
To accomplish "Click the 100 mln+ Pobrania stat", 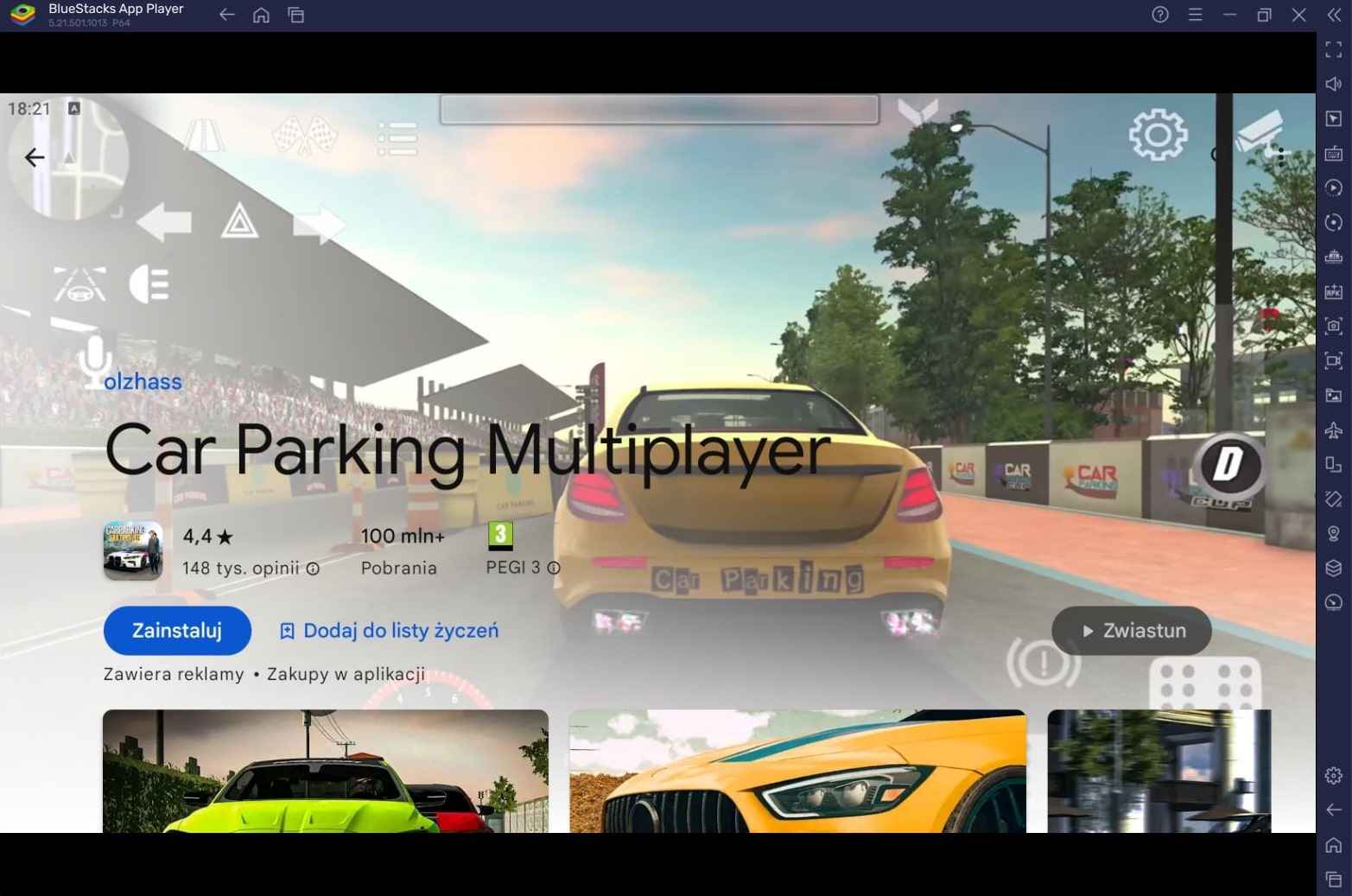I will (x=402, y=551).
